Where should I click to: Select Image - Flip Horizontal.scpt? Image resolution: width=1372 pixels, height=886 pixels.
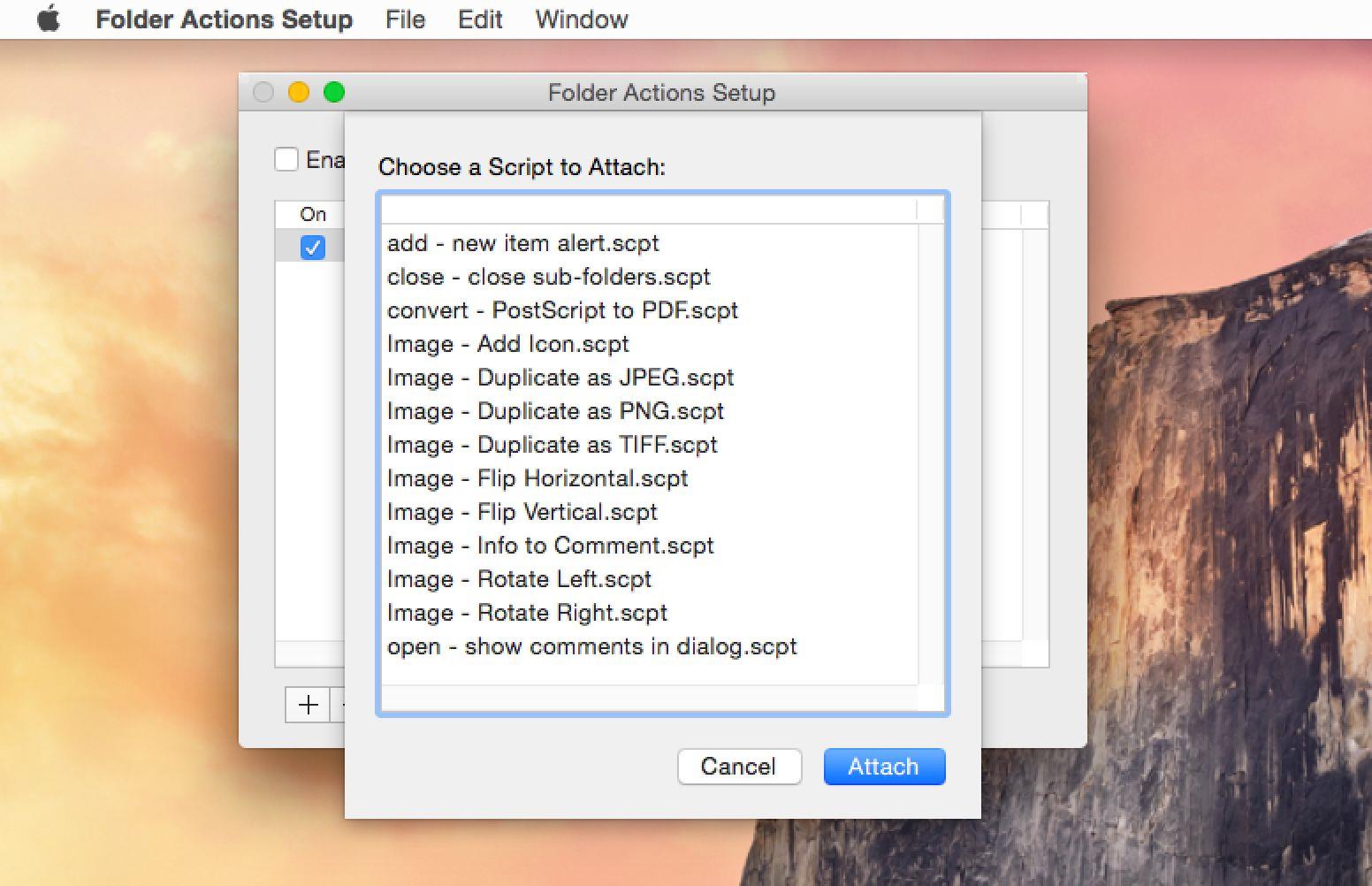650,478
